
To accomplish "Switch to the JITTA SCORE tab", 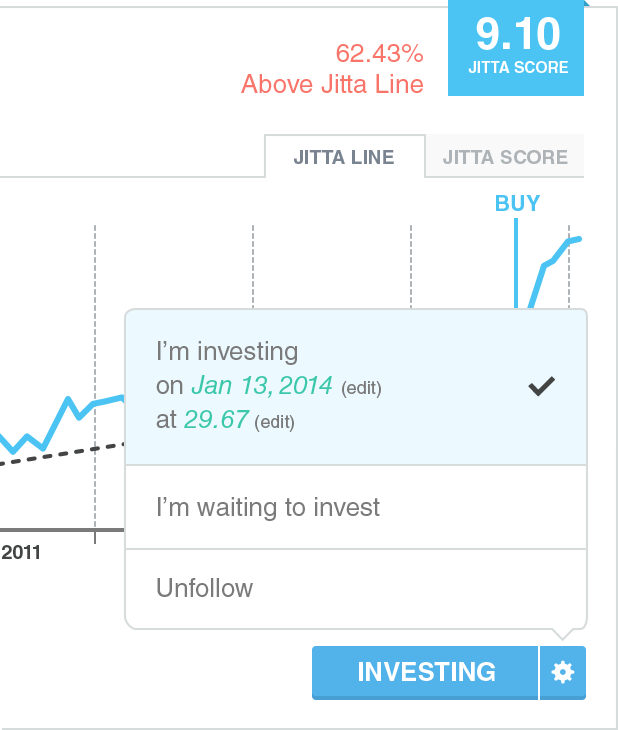I will (505, 157).
